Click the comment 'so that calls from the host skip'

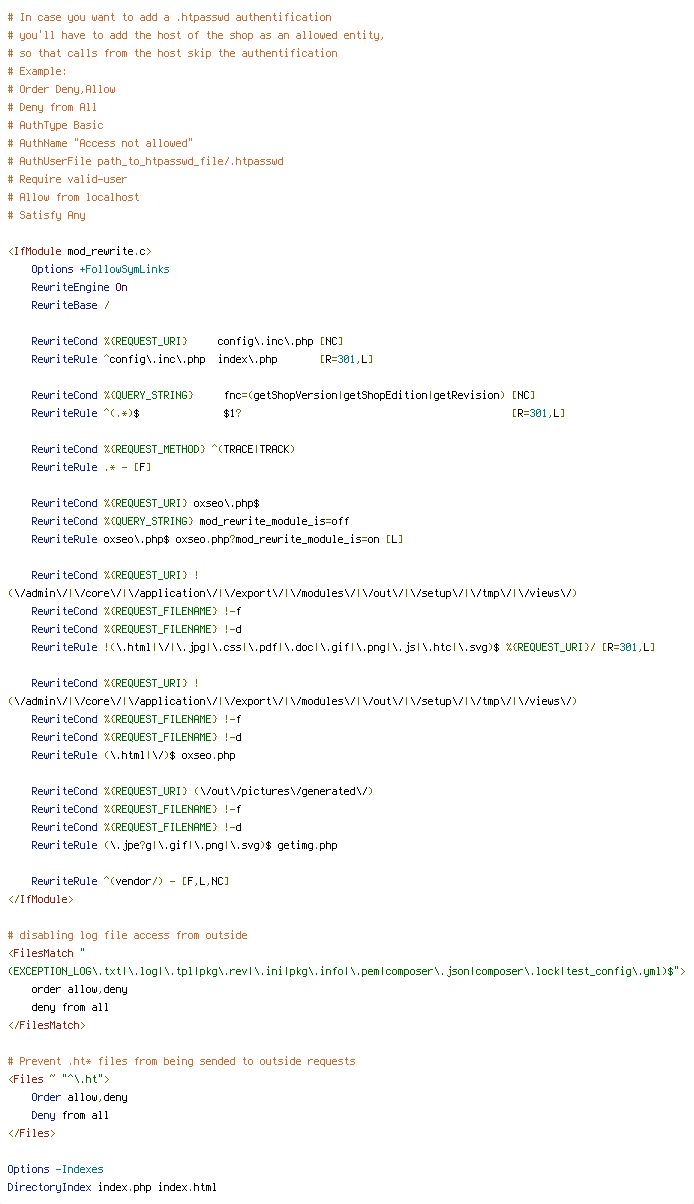[172, 53]
